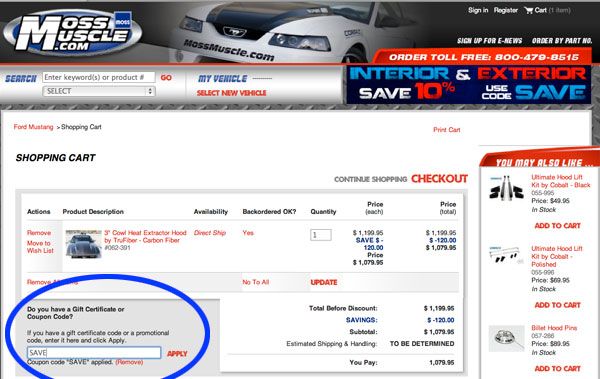
Task: Remove the applied SAVE coupon code
Action: click(129, 362)
